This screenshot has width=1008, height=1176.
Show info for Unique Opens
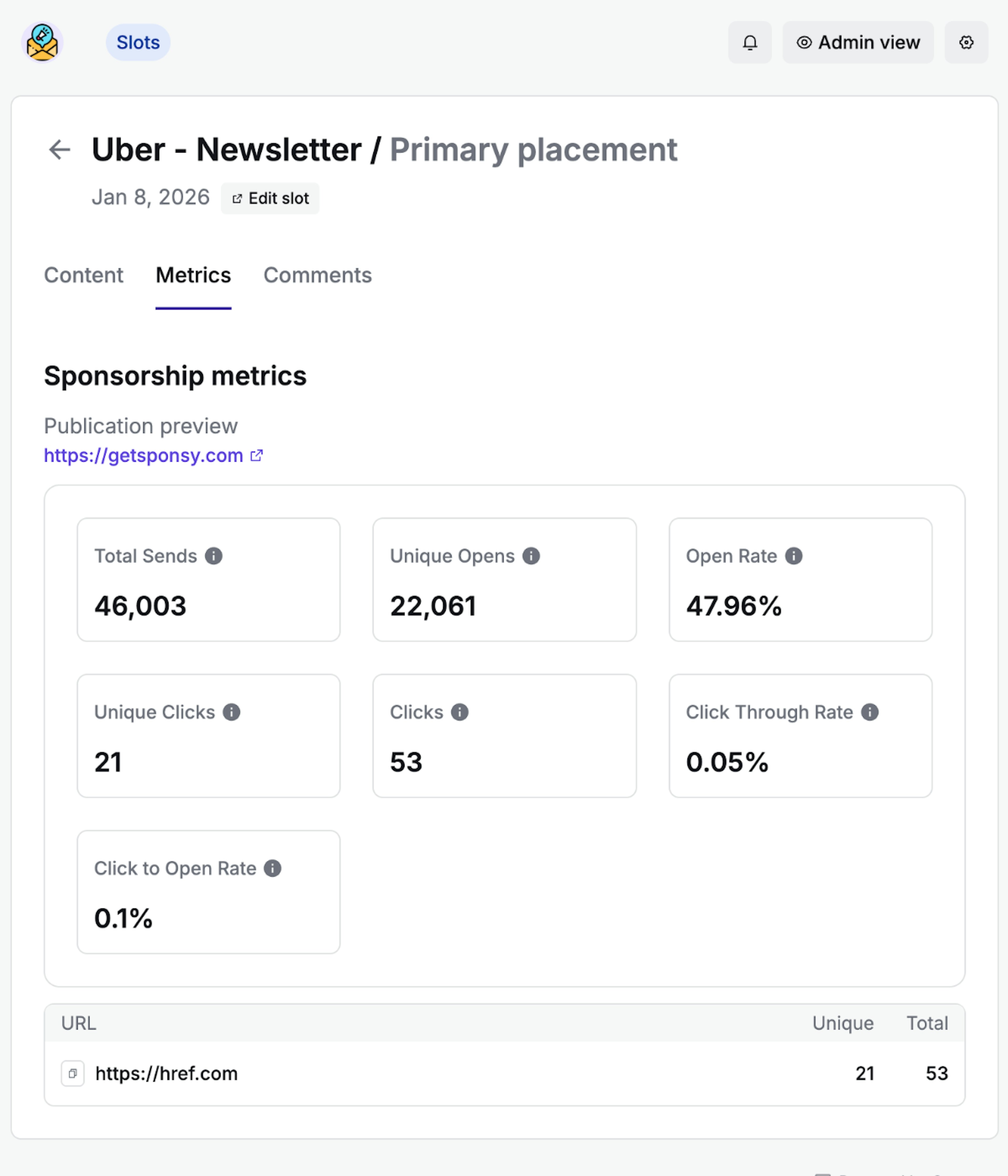(x=531, y=556)
